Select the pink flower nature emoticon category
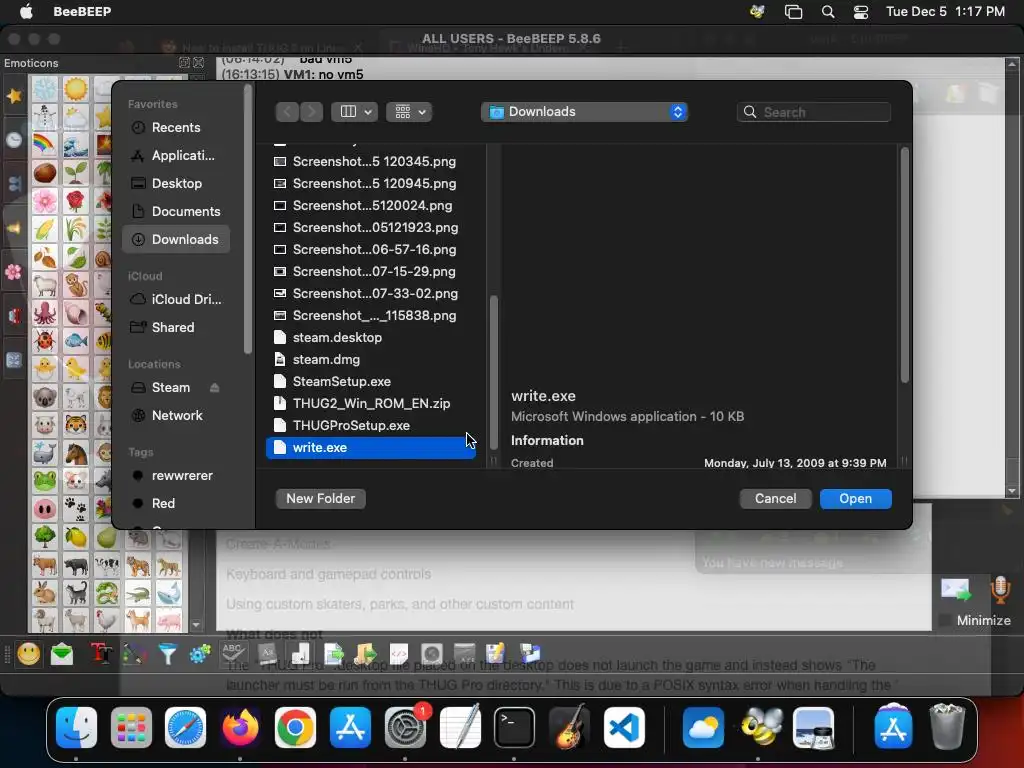The height and width of the screenshot is (768, 1024). point(14,272)
